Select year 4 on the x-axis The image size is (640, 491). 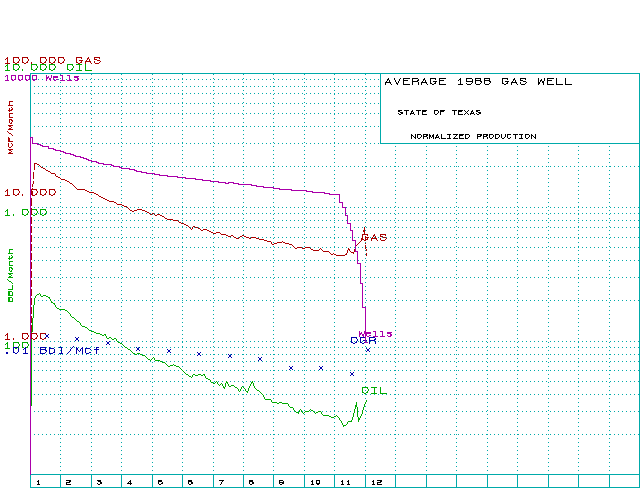[129, 482]
